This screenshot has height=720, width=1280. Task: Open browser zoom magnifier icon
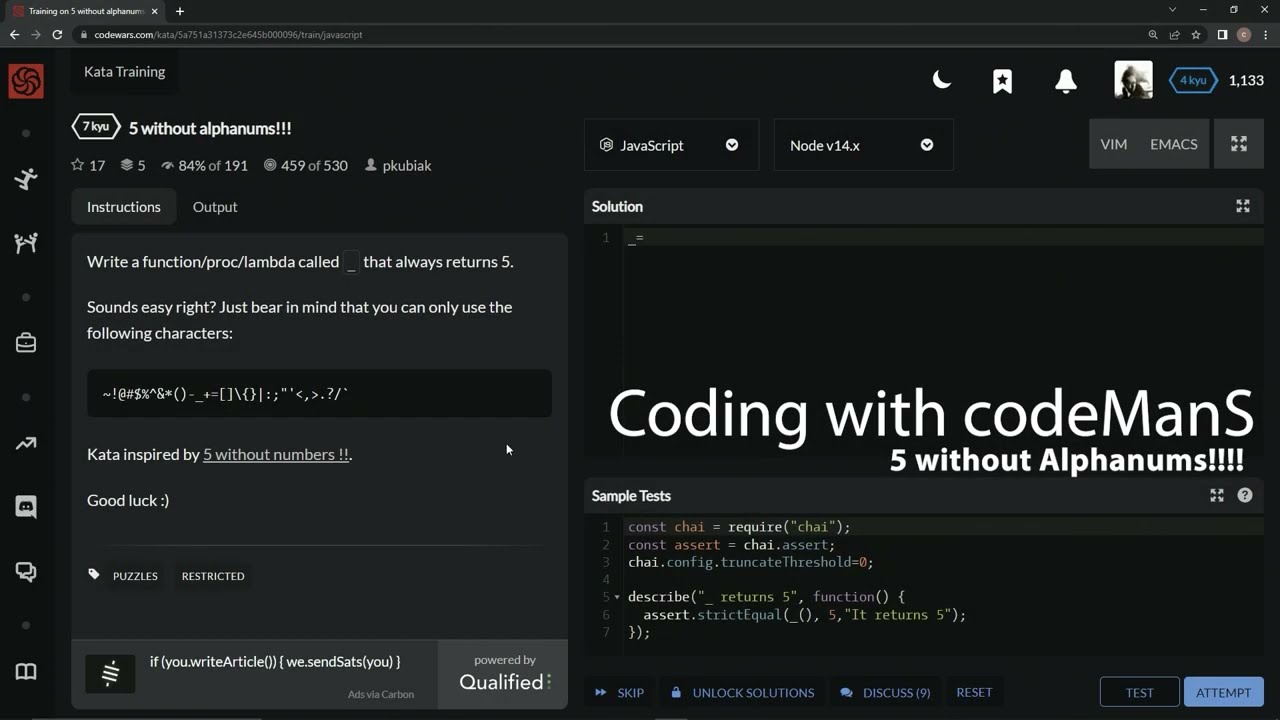coord(1153,34)
